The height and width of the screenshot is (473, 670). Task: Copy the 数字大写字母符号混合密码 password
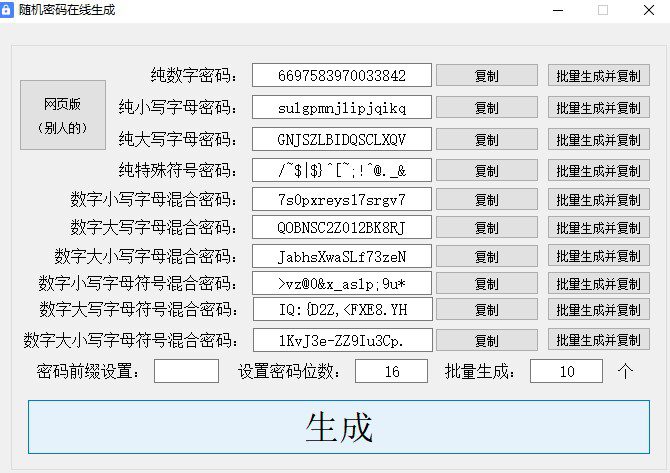click(x=487, y=310)
